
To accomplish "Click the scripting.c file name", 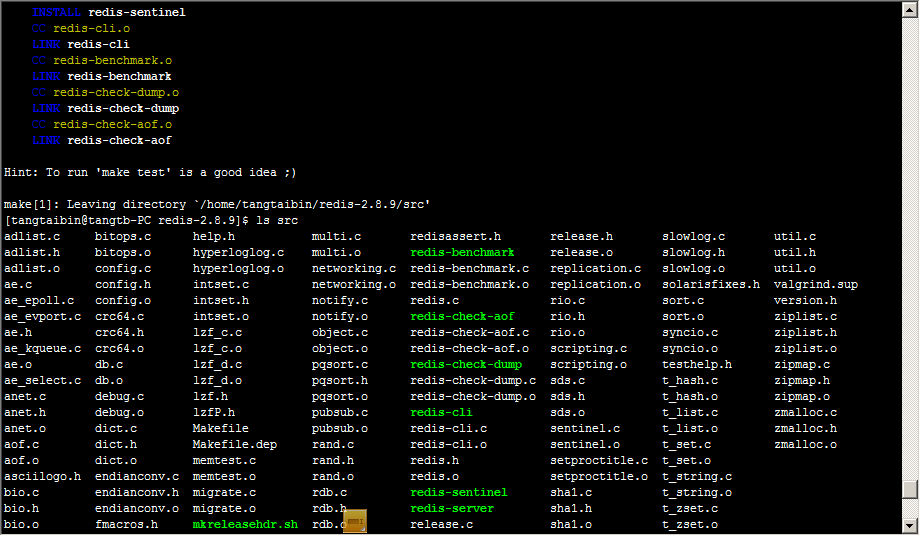I will (588, 348).
